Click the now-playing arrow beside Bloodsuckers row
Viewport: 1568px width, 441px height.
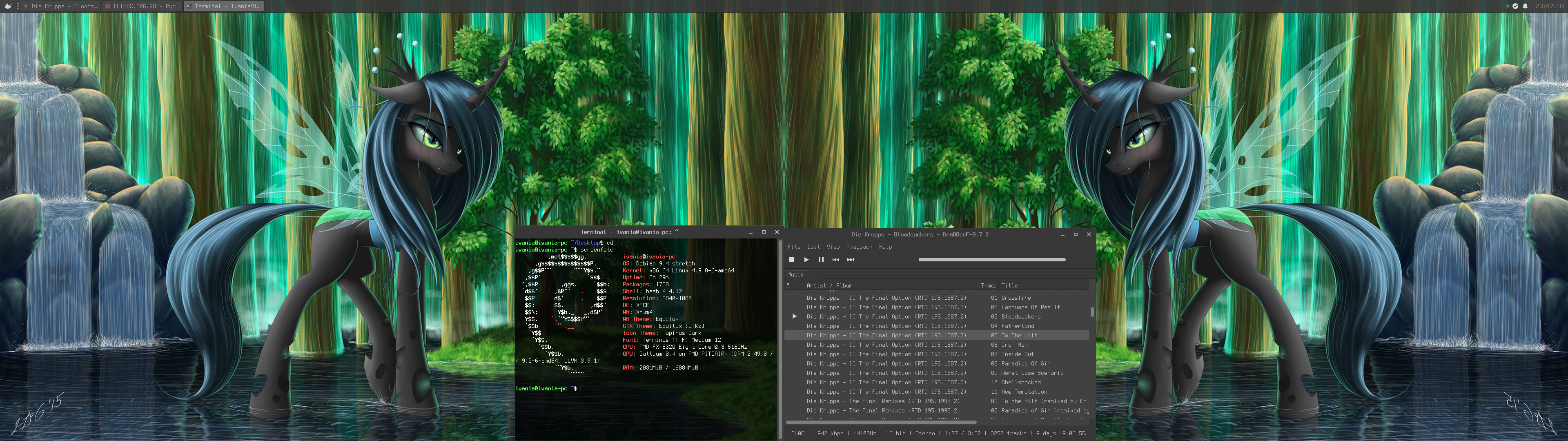pos(794,316)
